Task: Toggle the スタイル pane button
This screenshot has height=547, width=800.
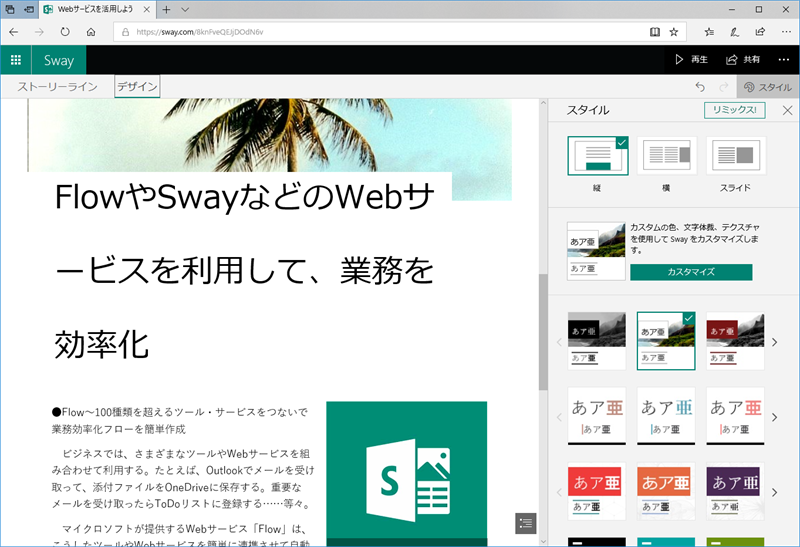Action: point(768,87)
